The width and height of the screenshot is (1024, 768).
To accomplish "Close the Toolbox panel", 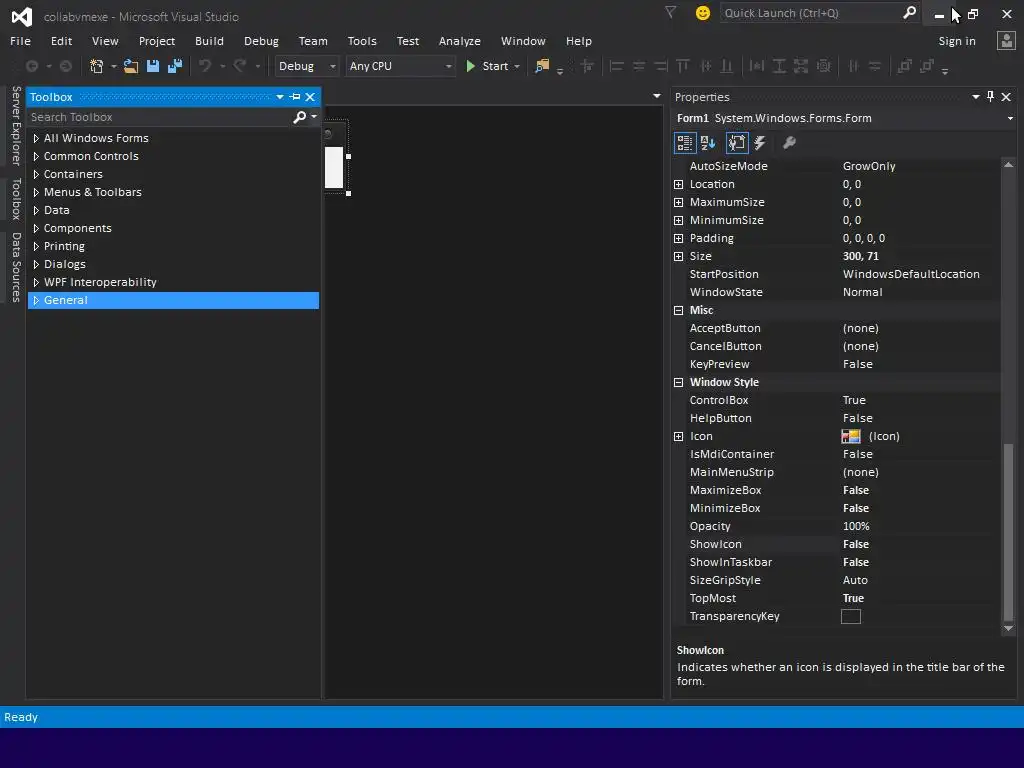I will 310,97.
